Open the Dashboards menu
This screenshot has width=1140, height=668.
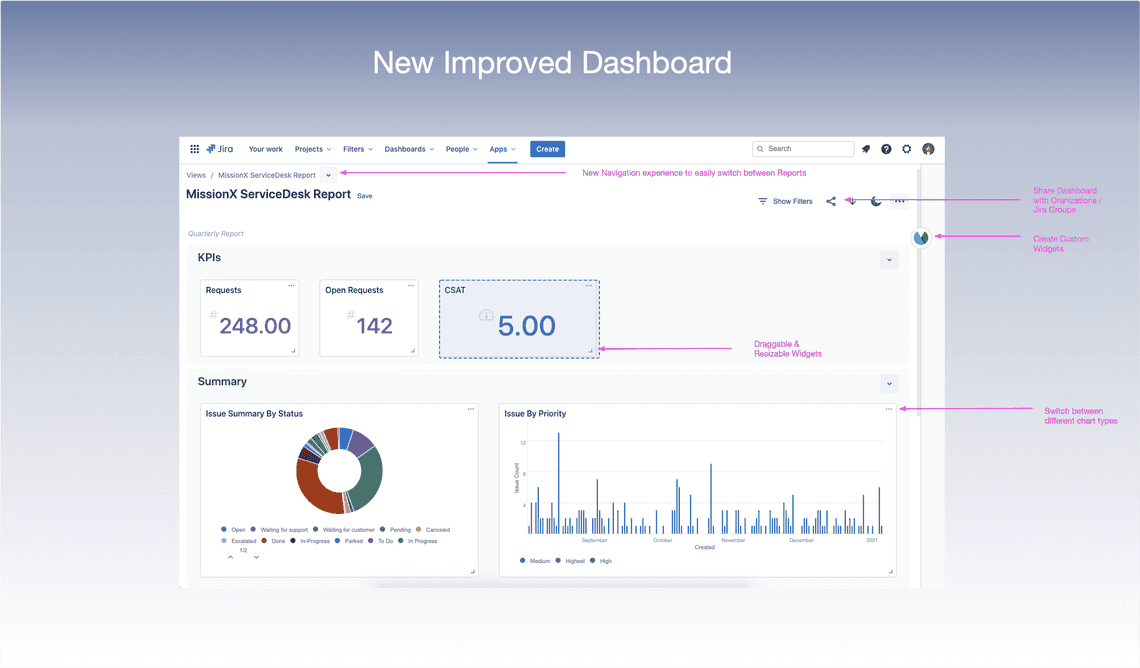(408, 148)
